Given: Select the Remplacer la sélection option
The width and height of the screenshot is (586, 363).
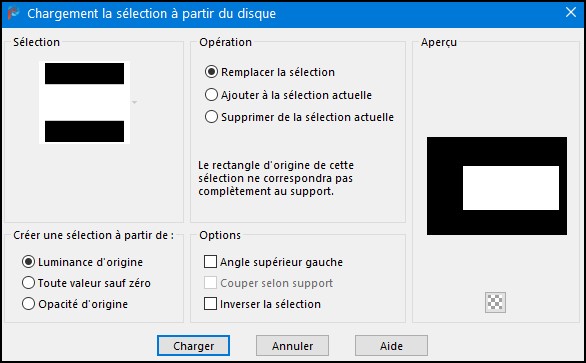Looking at the screenshot, I should (x=269, y=72).
